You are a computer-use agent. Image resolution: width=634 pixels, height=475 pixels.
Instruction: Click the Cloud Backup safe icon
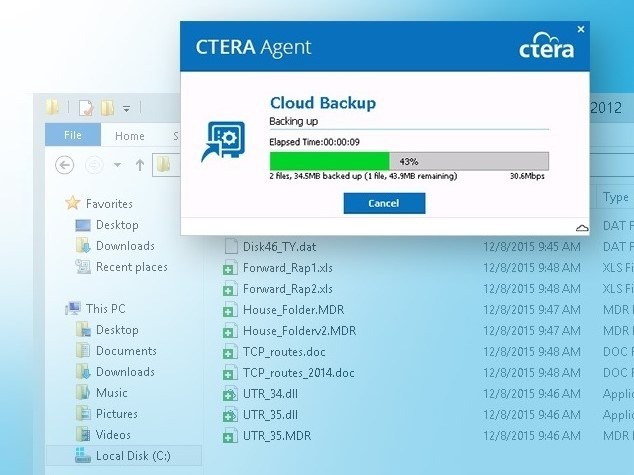click(x=223, y=141)
